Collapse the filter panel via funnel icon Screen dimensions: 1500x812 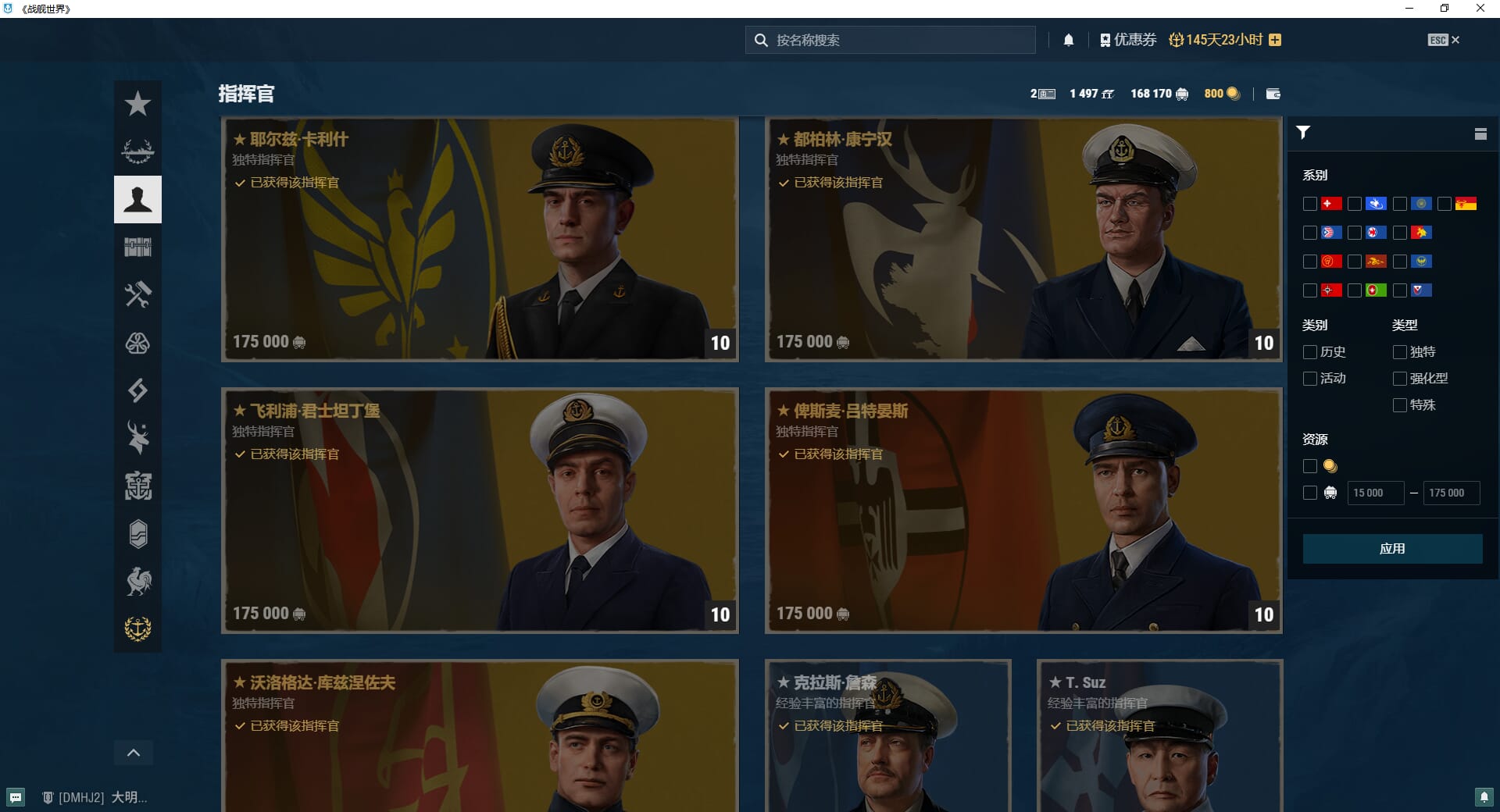(x=1303, y=133)
